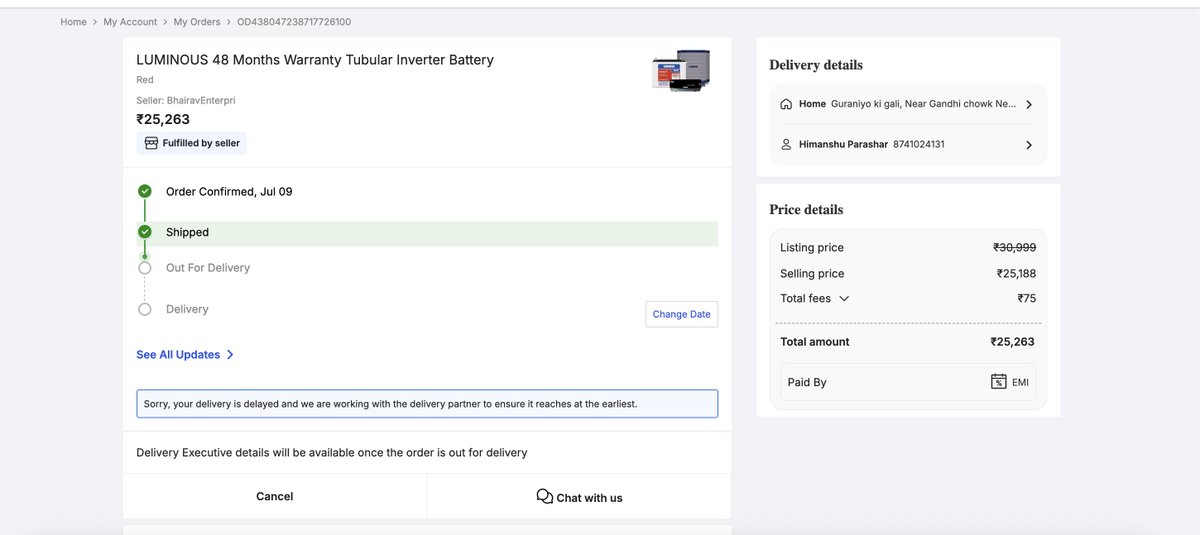Click Price details heading
This screenshot has height=535, width=1200.
(806, 210)
